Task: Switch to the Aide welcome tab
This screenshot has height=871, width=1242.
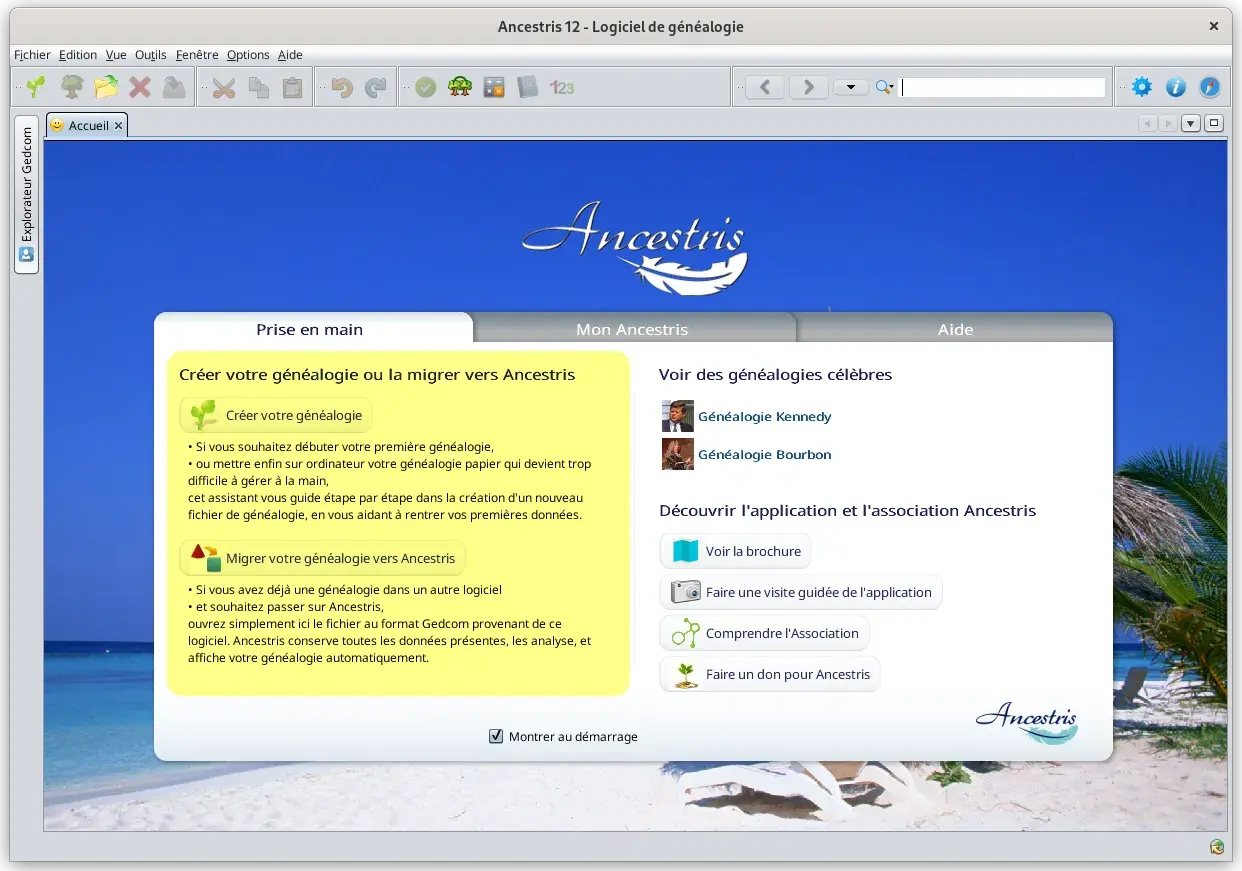Action: 955,329
